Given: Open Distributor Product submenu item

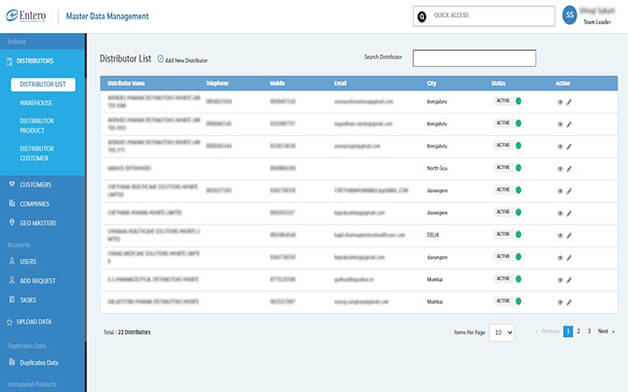Looking at the screenshot, I should pyautogui.click(x=37, y=126).
